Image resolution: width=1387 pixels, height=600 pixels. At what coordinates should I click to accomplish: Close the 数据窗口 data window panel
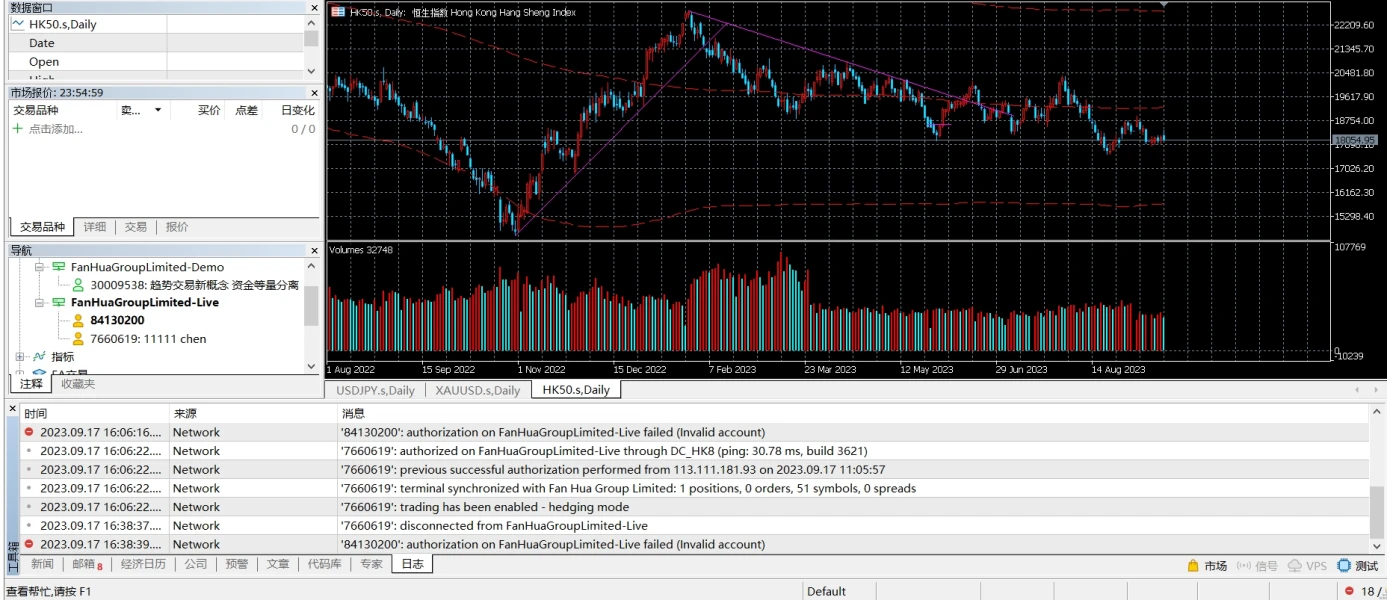[313, 8]
